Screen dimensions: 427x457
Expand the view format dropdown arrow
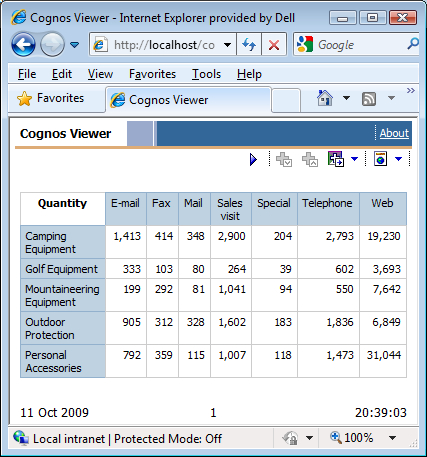[x=398, y=159]
